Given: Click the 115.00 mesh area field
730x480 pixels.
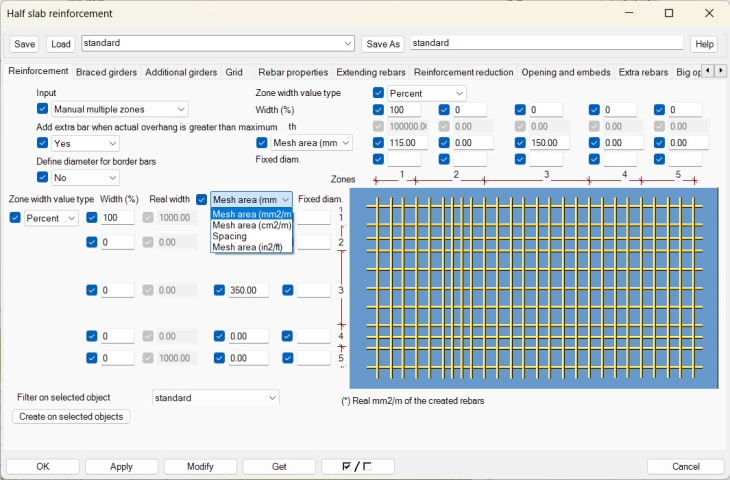Looking at the screenshot, I should [404, 143].
